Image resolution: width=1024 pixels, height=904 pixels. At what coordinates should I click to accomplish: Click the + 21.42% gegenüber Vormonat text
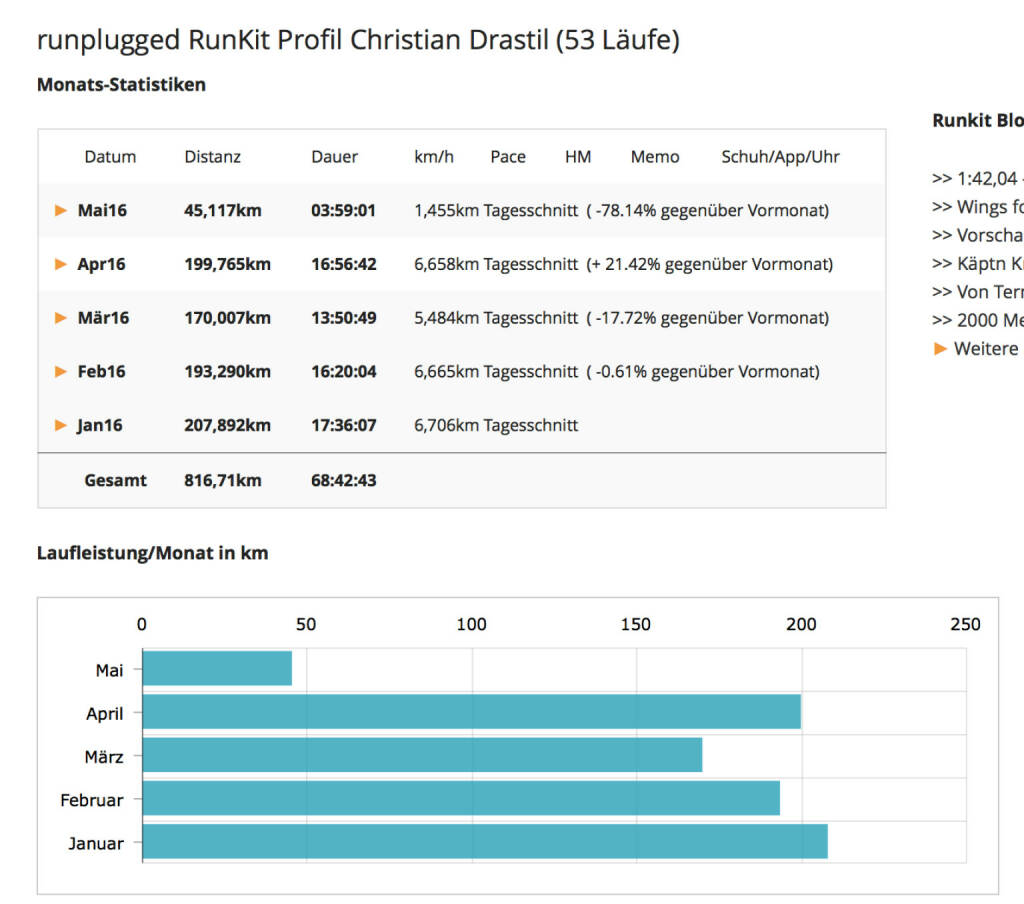(x=710, y=264)
